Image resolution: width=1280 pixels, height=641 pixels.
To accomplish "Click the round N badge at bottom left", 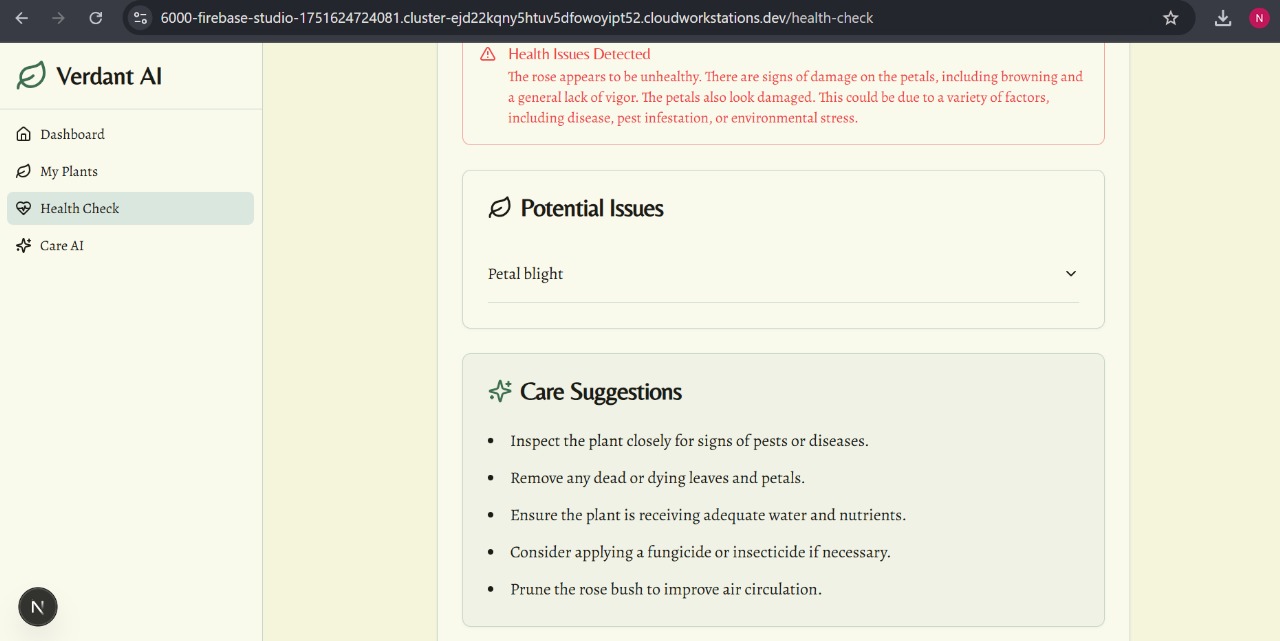I will tap(38, 606).
